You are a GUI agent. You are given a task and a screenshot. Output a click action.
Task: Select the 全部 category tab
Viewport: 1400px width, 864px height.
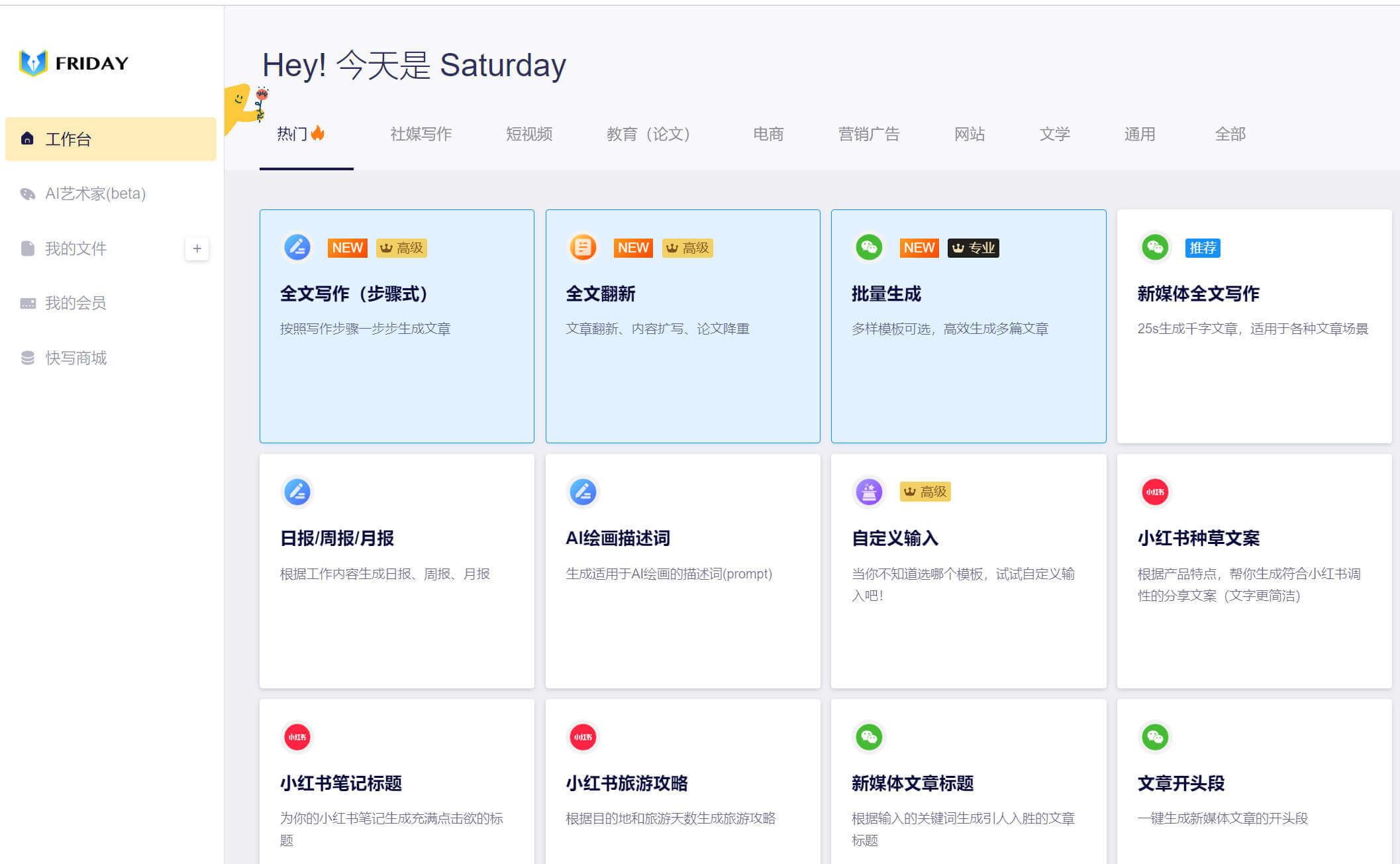pos(1230,135)
